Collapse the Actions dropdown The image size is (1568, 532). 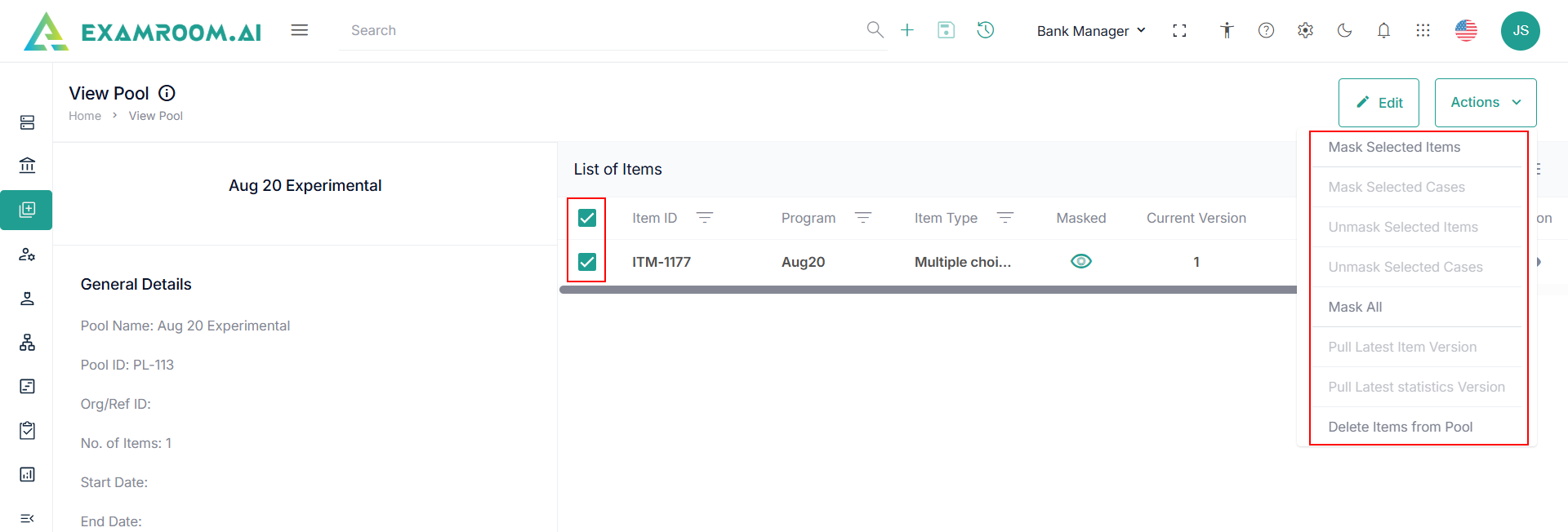coord(1485,103)
